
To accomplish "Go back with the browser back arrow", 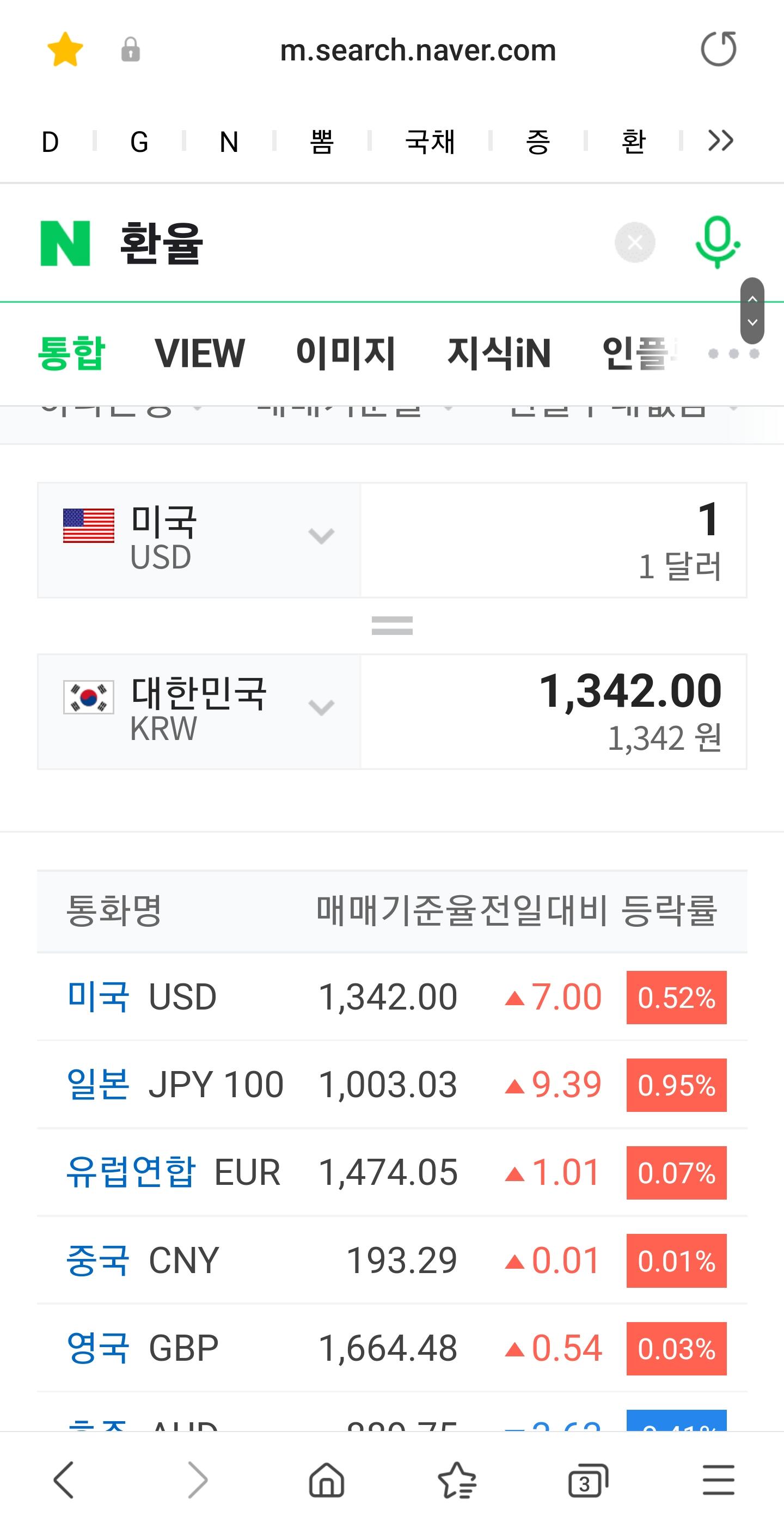I will coord(64,1480).
